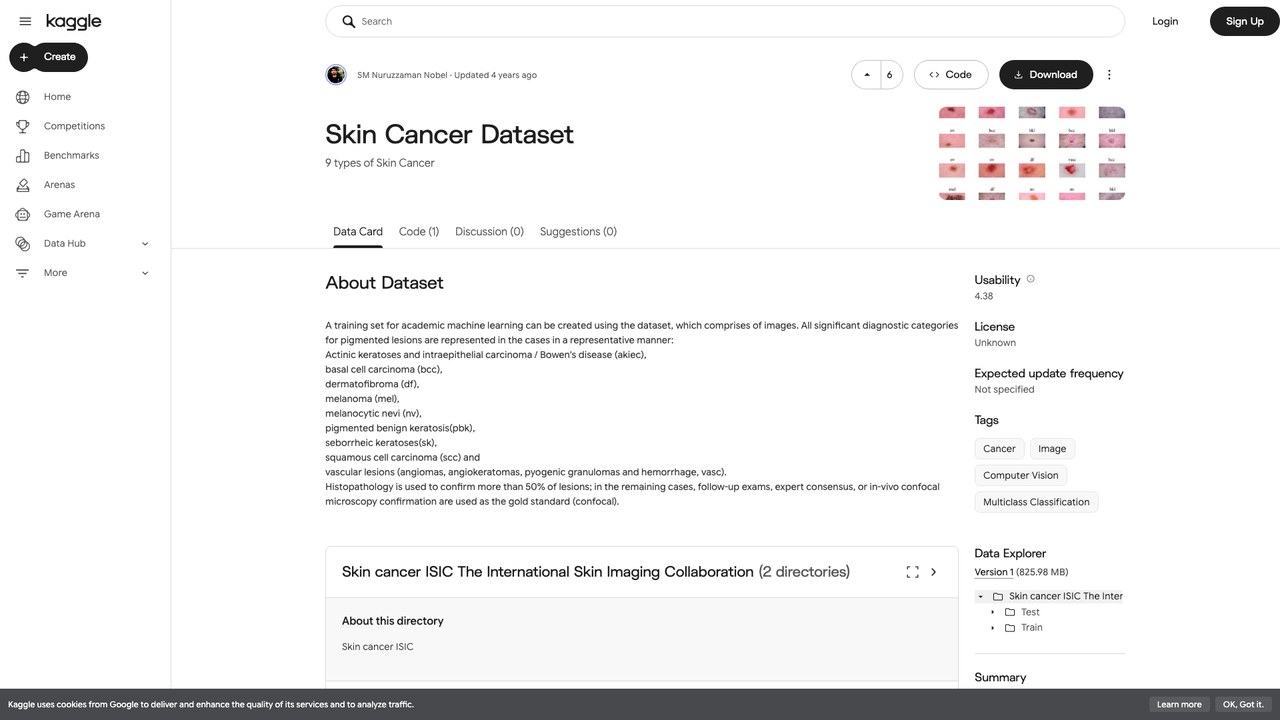Select the Computer Vision tag
This screenshot has height=720, width=1280.
tap(1020, 475)
